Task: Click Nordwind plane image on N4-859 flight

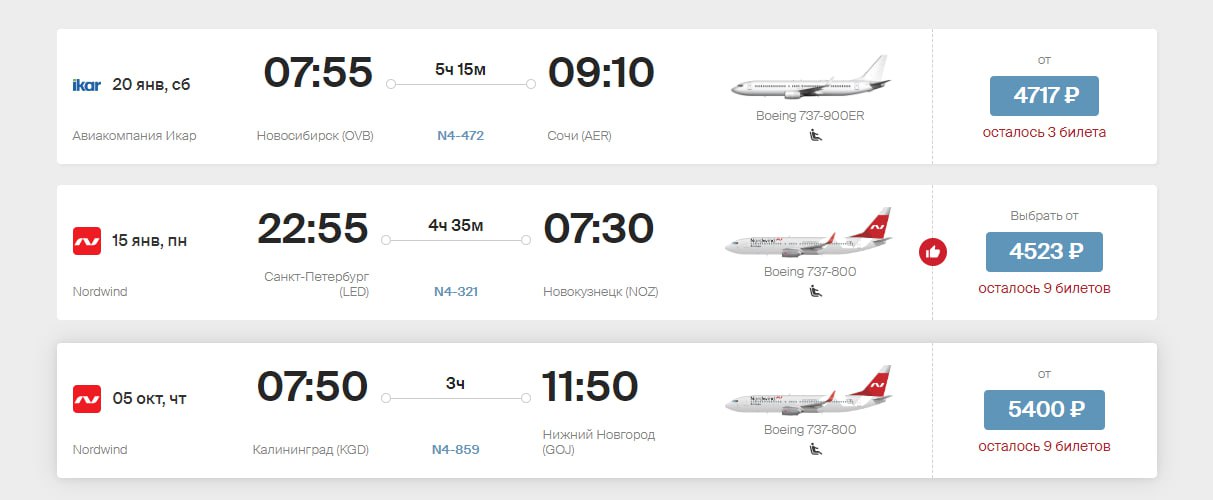Action: (808, 391)
